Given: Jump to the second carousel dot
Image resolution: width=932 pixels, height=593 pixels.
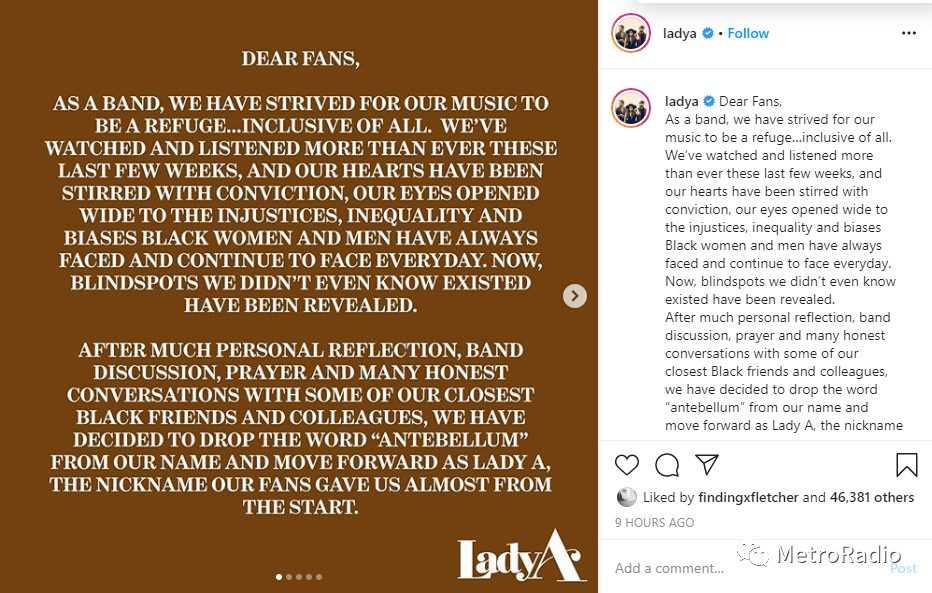Looking at the screenshot, I should (289, 577).
